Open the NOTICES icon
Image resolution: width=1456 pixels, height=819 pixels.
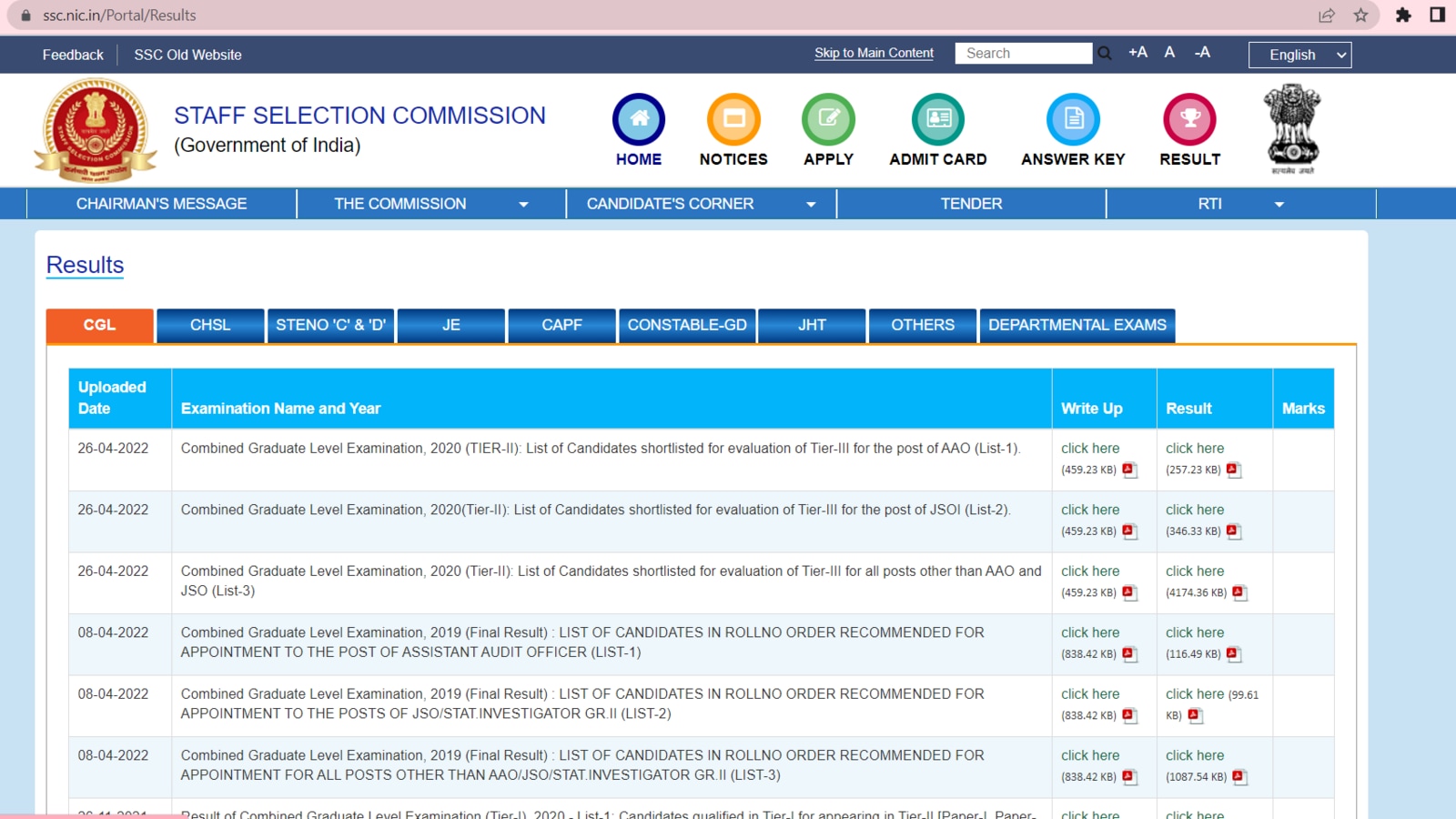pos(733,119)
